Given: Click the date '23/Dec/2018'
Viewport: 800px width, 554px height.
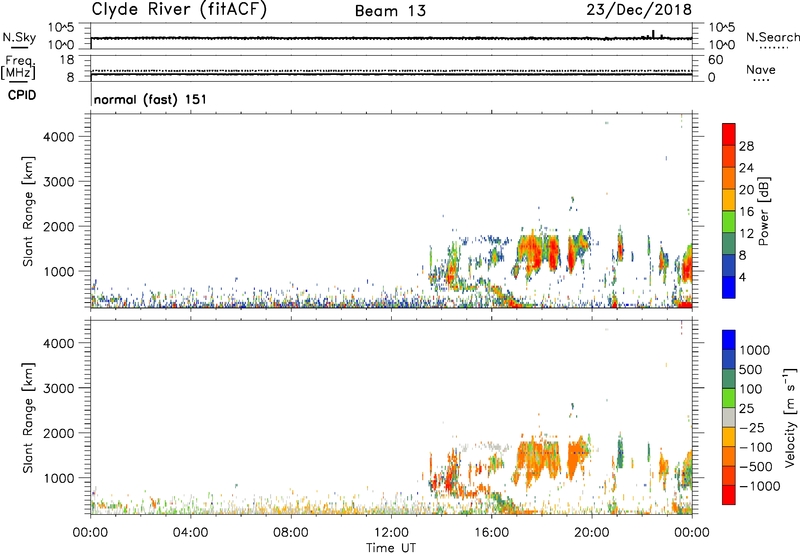Looking at the screenshot, I should coord(639,9).
